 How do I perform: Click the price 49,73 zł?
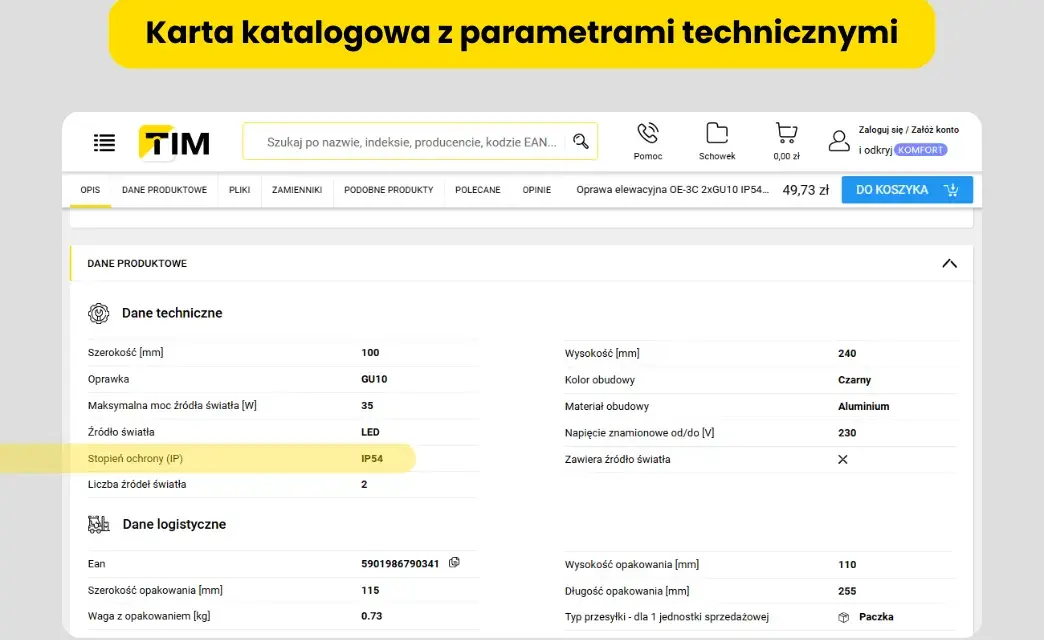[806, 190]
